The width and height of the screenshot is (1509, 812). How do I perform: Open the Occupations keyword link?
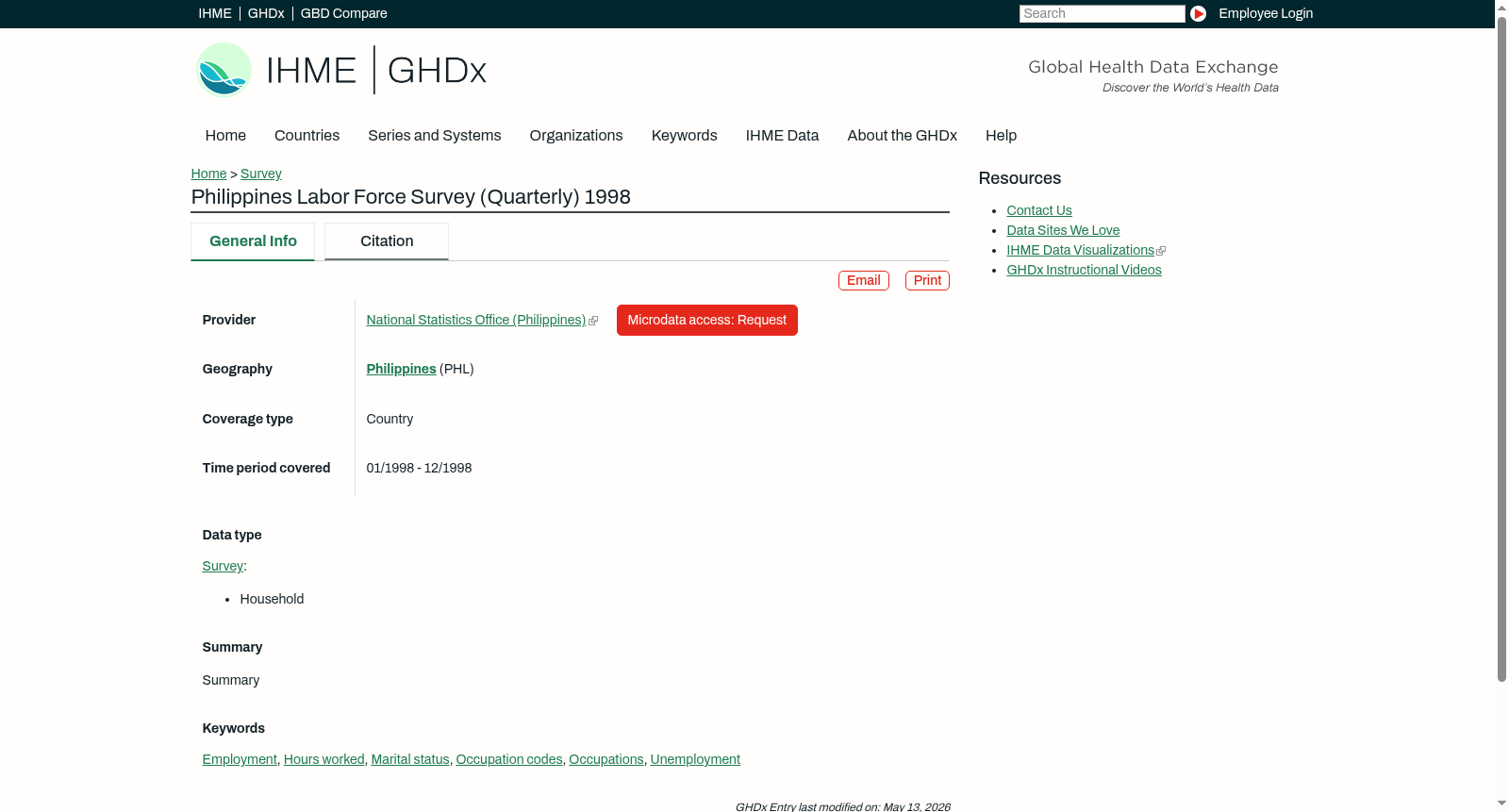coord(606,760)
